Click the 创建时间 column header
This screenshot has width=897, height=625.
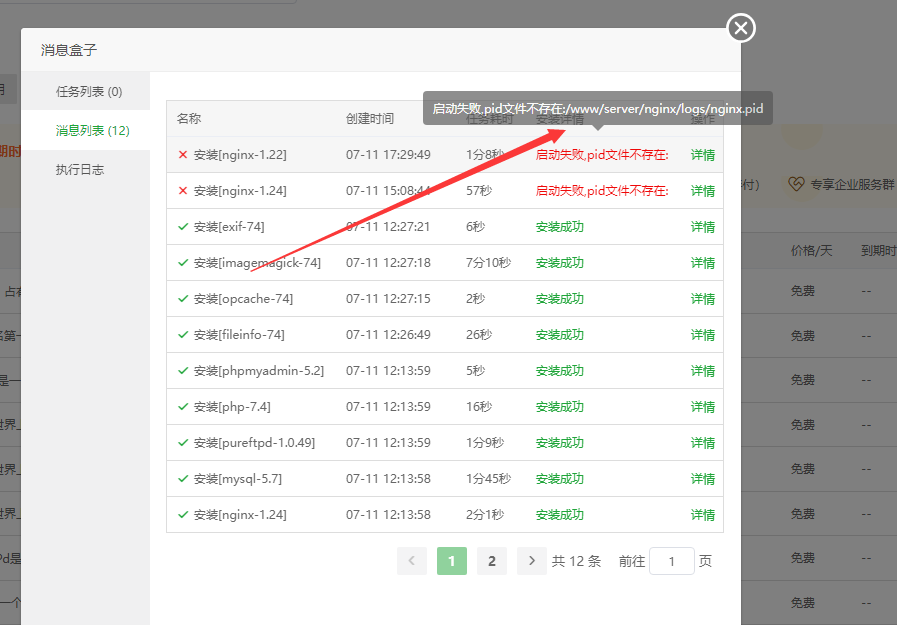coord(370,118)
